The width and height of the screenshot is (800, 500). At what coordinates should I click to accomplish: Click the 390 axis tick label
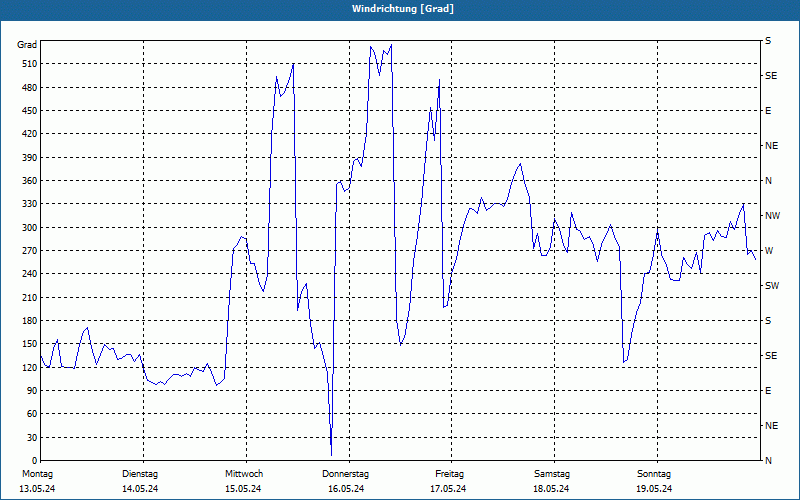point(30,157)
